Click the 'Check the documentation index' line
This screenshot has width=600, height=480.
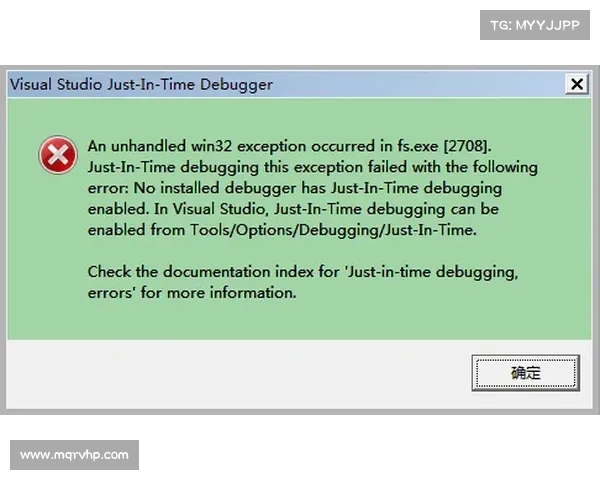pyautogui.click(x=303, y=272)
